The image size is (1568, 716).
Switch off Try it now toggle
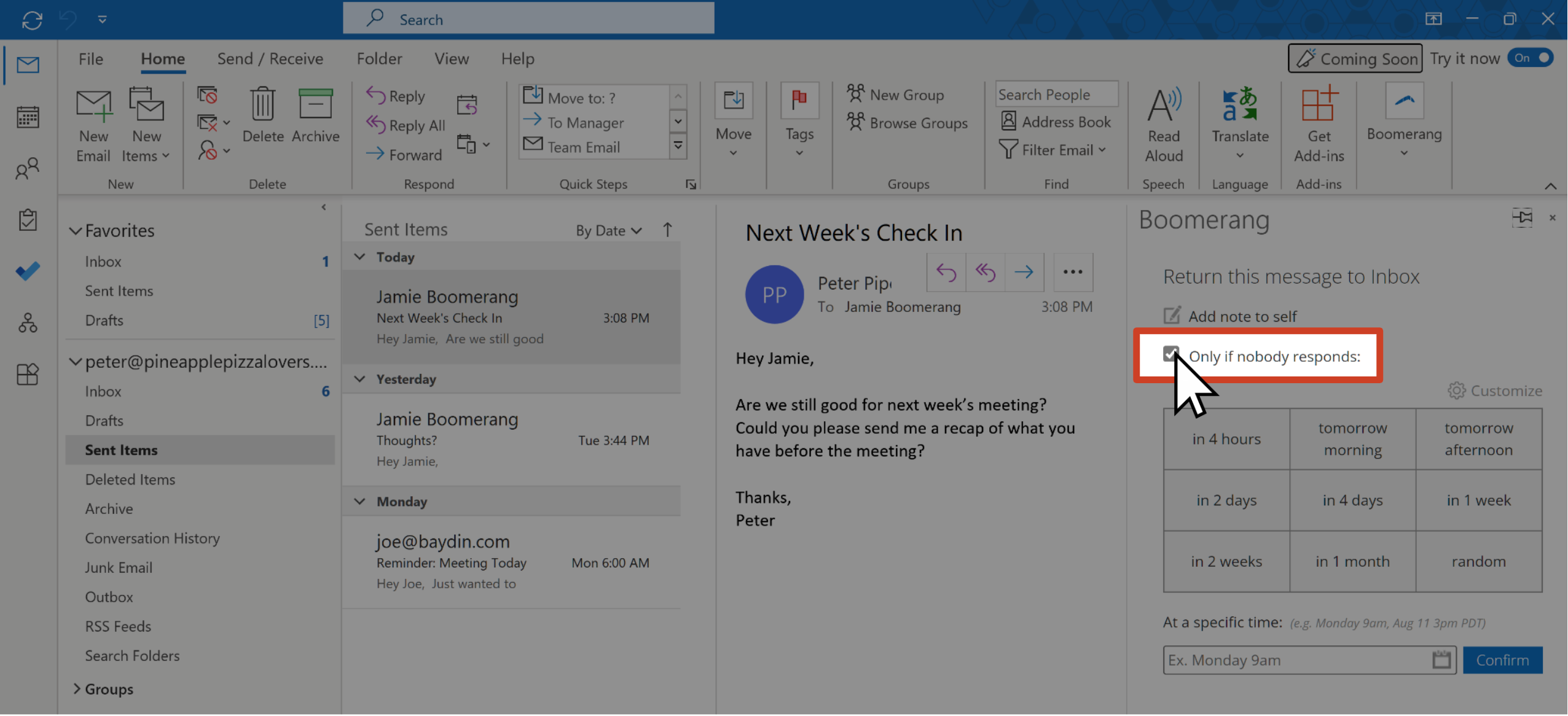1530,58
